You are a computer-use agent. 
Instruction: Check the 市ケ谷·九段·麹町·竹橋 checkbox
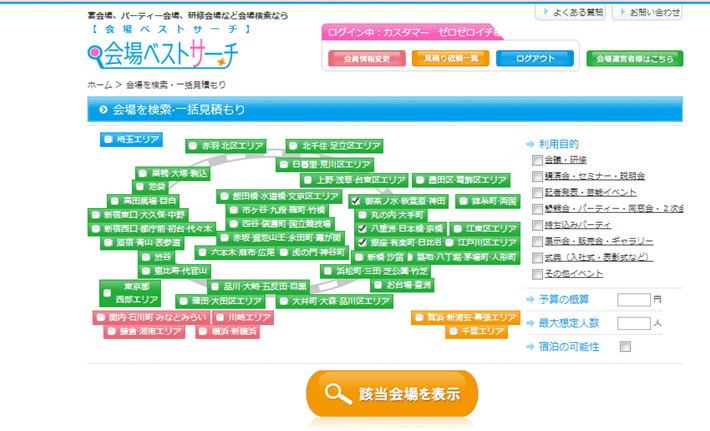[x=234, y=210]
